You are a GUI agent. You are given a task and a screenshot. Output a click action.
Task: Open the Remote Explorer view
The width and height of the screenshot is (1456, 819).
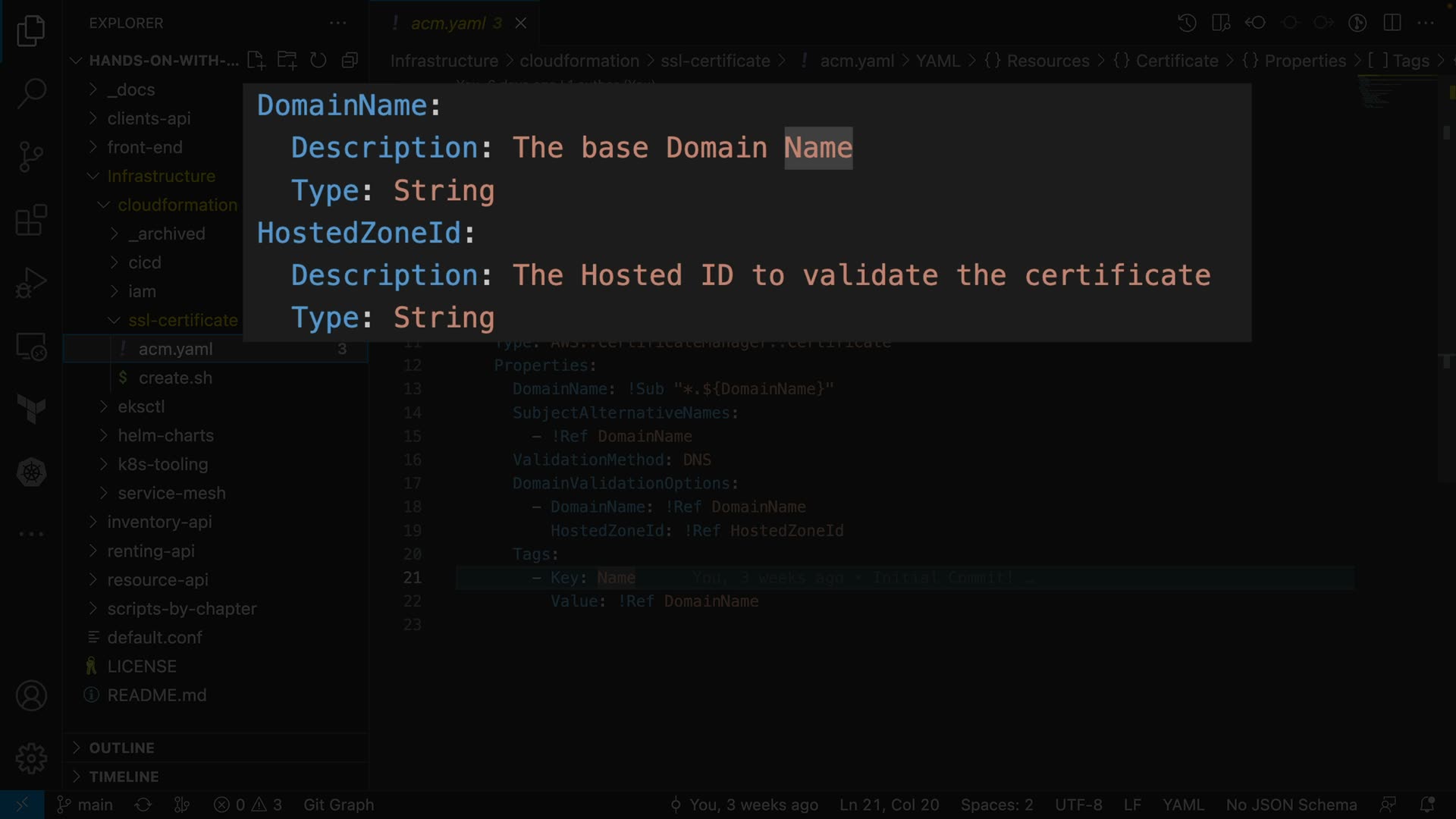click(x=31, y=347)
